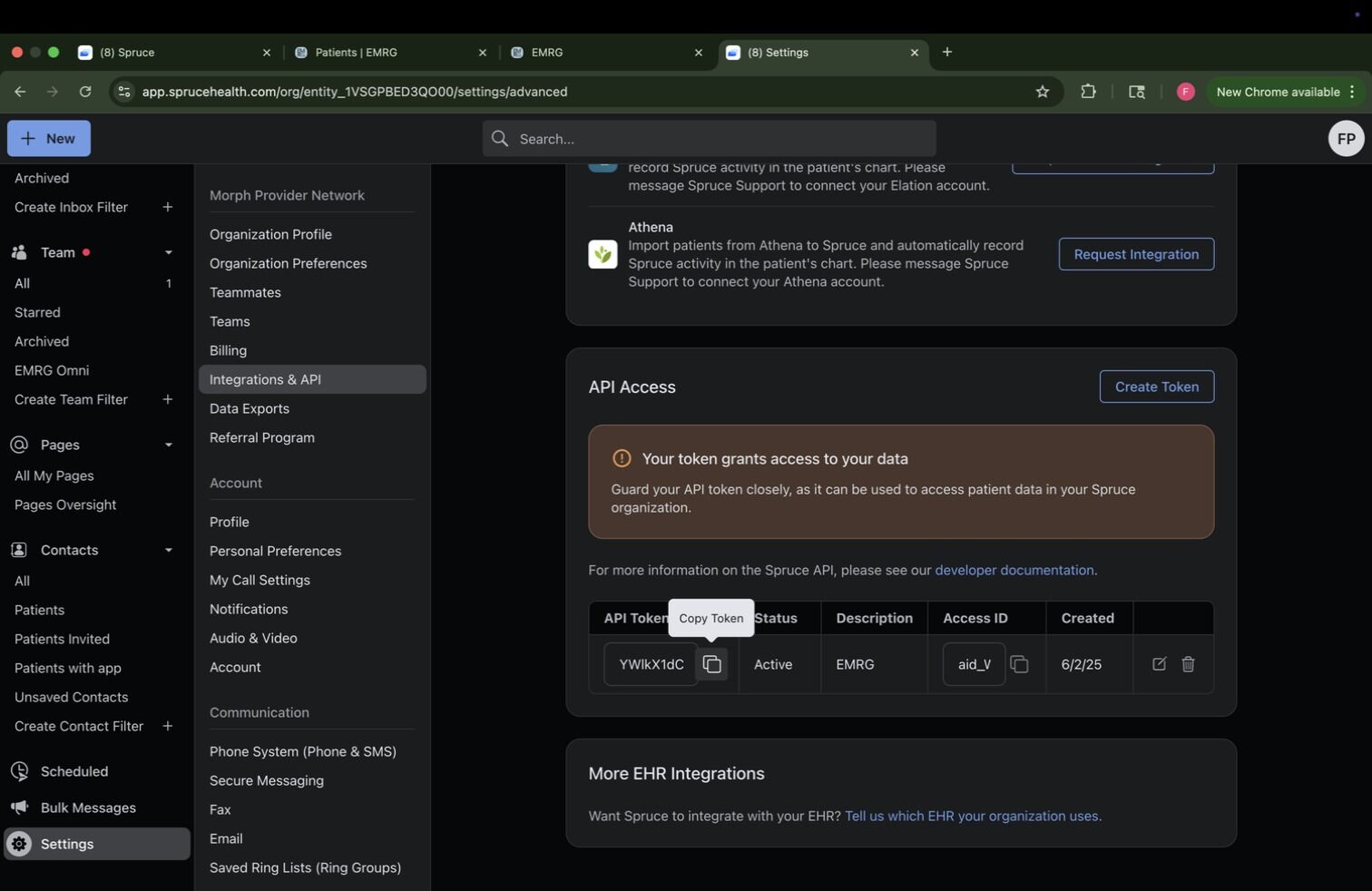Screen dimensions: 1372x891
Task: Click the FP profile avatar
Action: click(x=1346, y=139)
